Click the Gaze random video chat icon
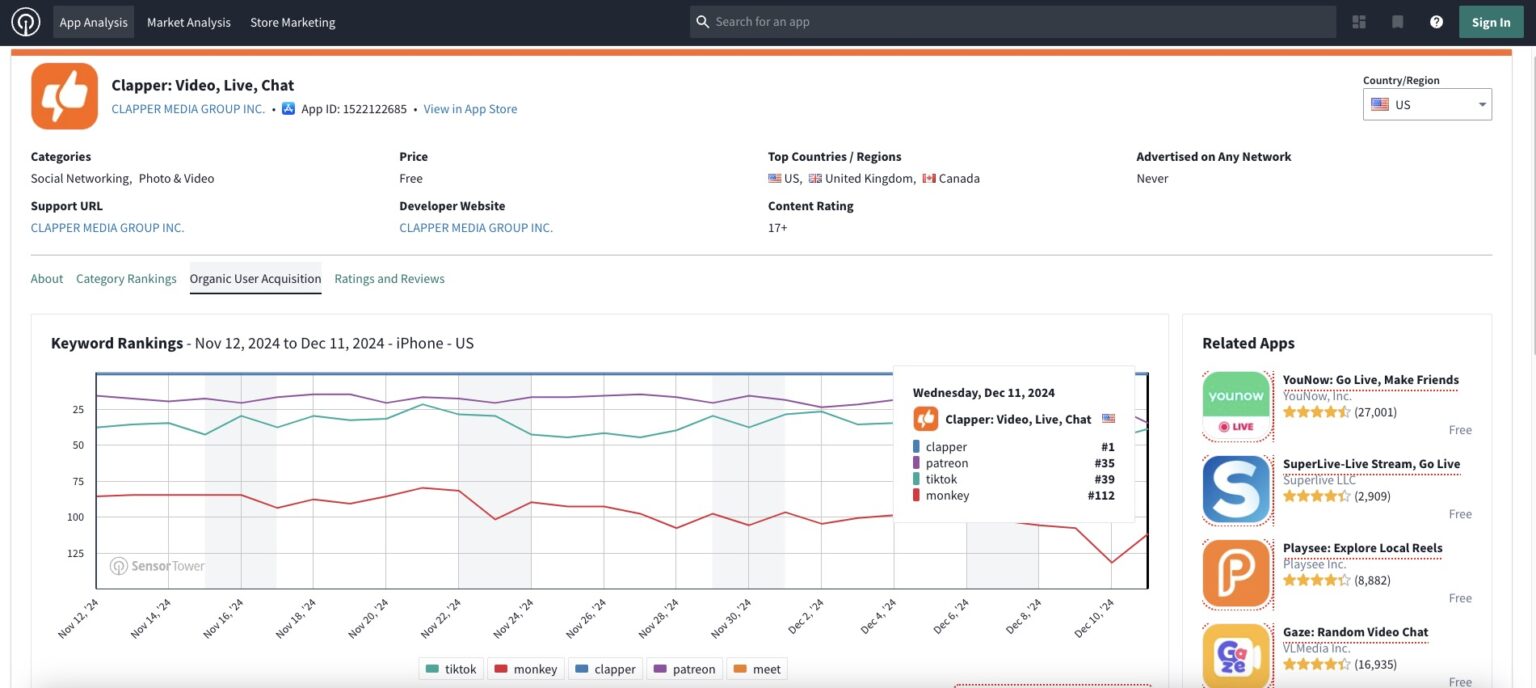Image resolution: width=1536 pixels, height=688 pixels. pyautogui.click(x=1236, y=656)
